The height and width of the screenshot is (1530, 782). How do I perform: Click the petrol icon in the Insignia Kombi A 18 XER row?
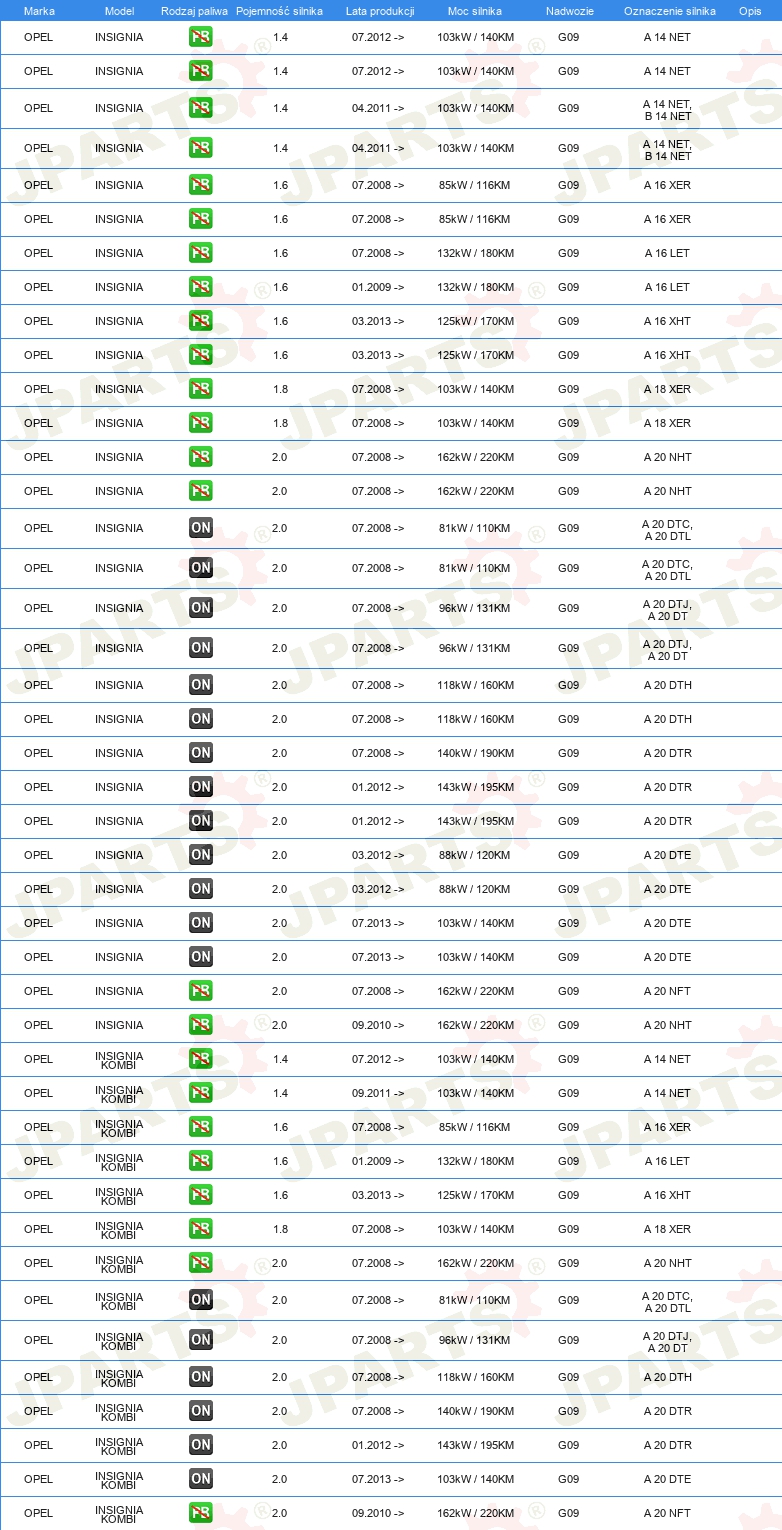201,1229
